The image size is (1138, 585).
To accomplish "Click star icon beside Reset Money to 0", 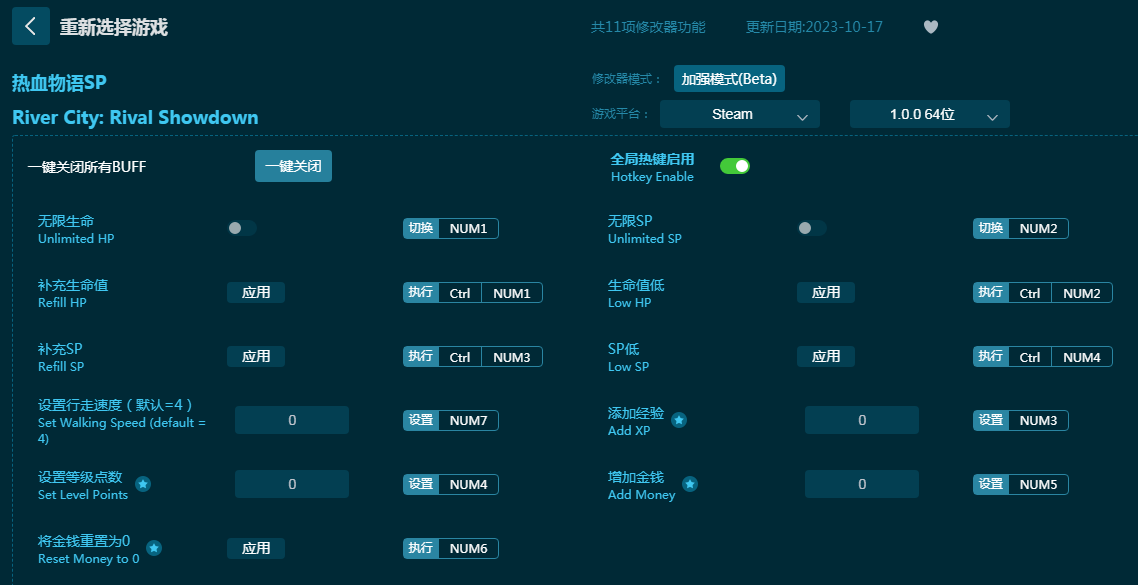I will pyautogui.click(x=154, y=548).
